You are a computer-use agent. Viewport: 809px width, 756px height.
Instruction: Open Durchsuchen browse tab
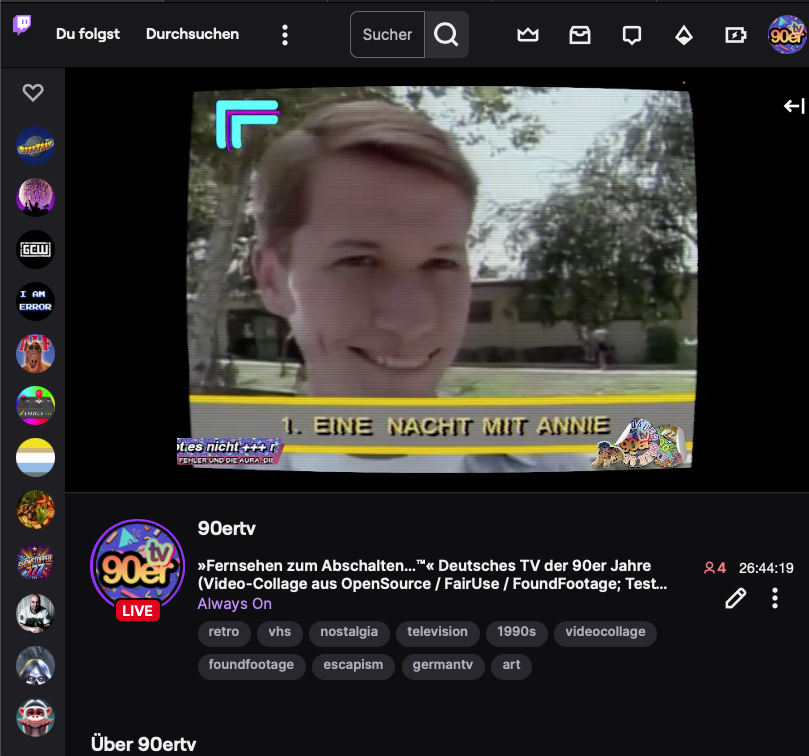[x=192, y=34]
